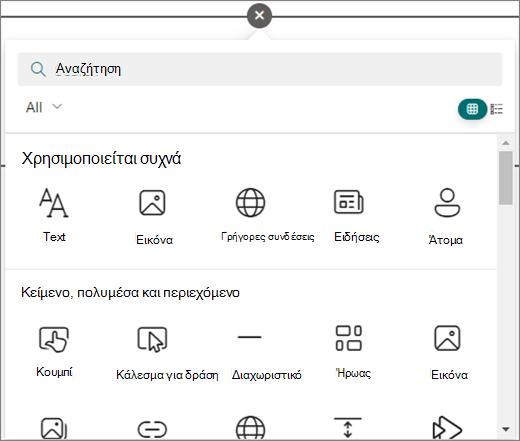This screenshot has height=441, width=520.
Task: Click the Χρησιμοποιείται συχνά heading
Action: 101,158
